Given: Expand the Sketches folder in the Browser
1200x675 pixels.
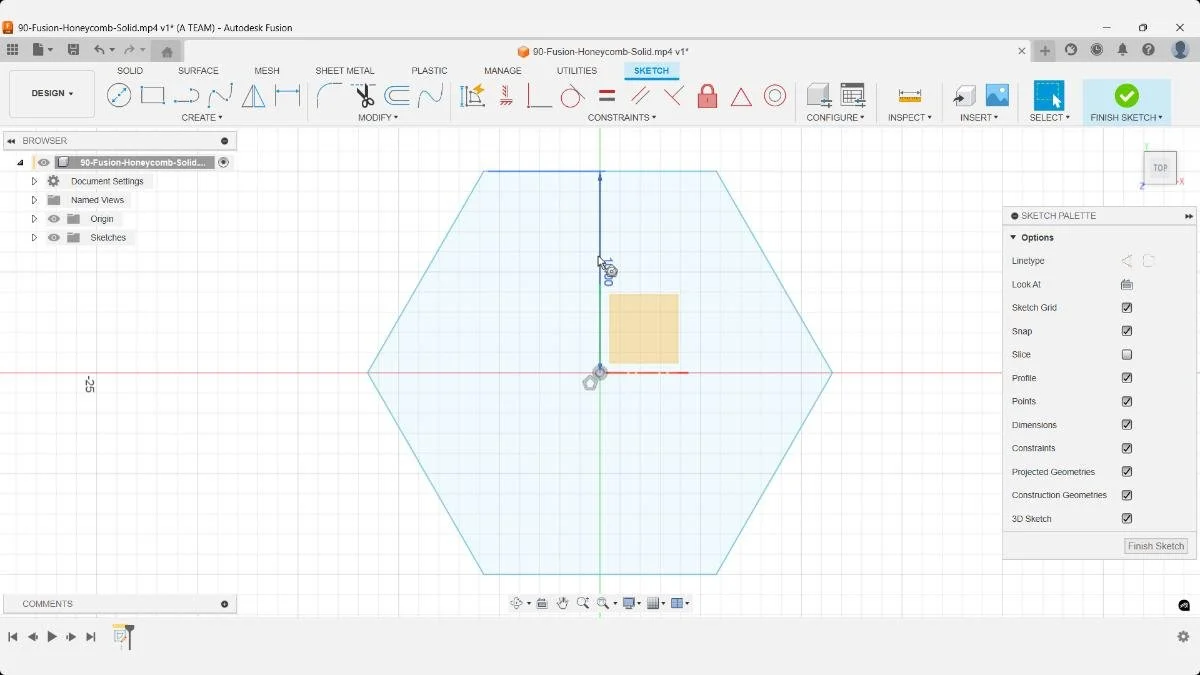Looking at the screenshot, I should [33, 237].
